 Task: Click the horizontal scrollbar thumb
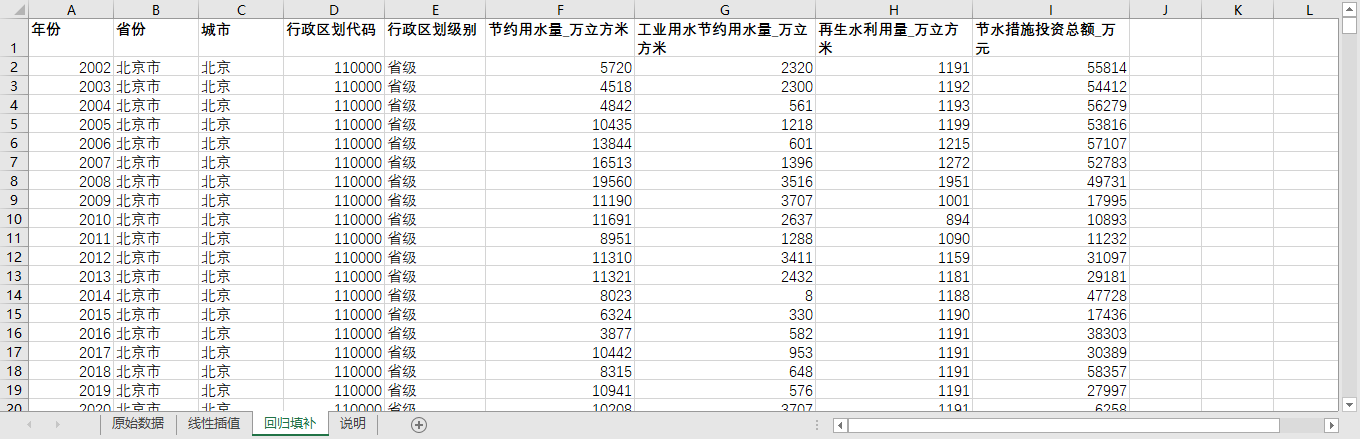(1064, 425)
